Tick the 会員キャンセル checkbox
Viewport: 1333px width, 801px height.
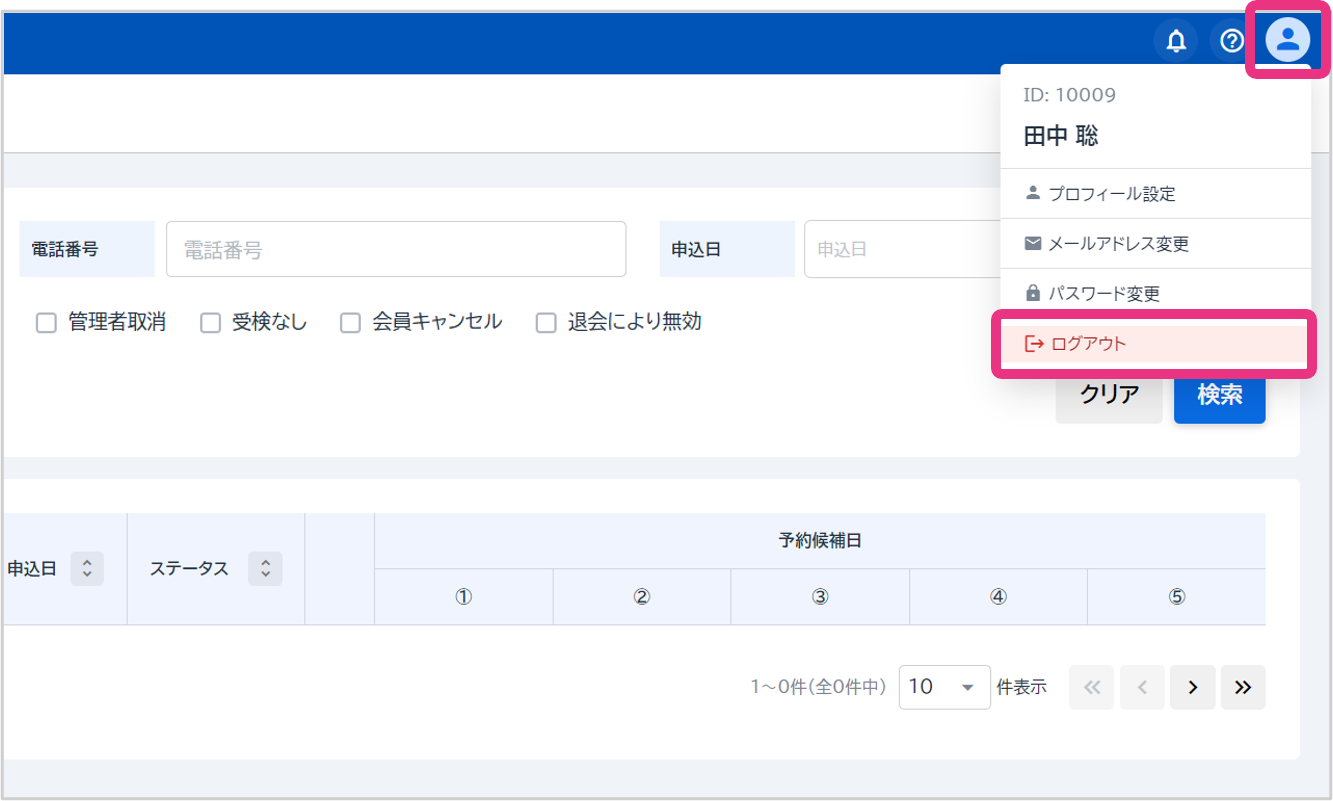tap(350, 323)
